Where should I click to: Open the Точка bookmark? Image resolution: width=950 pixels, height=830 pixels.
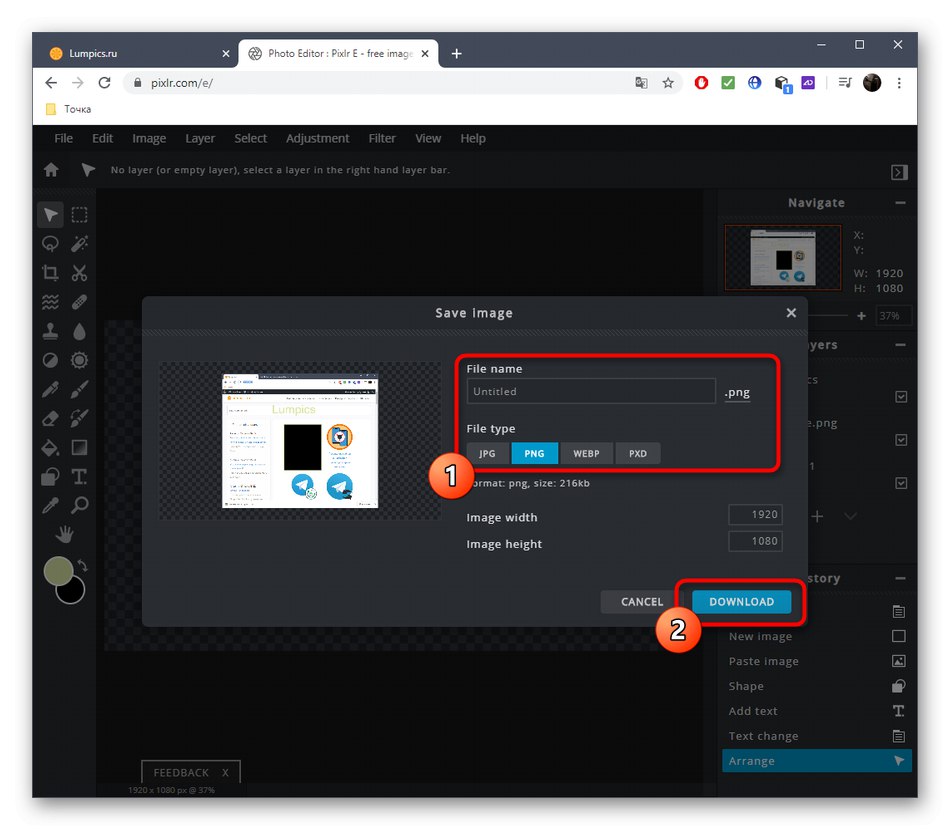click(69, 109)
